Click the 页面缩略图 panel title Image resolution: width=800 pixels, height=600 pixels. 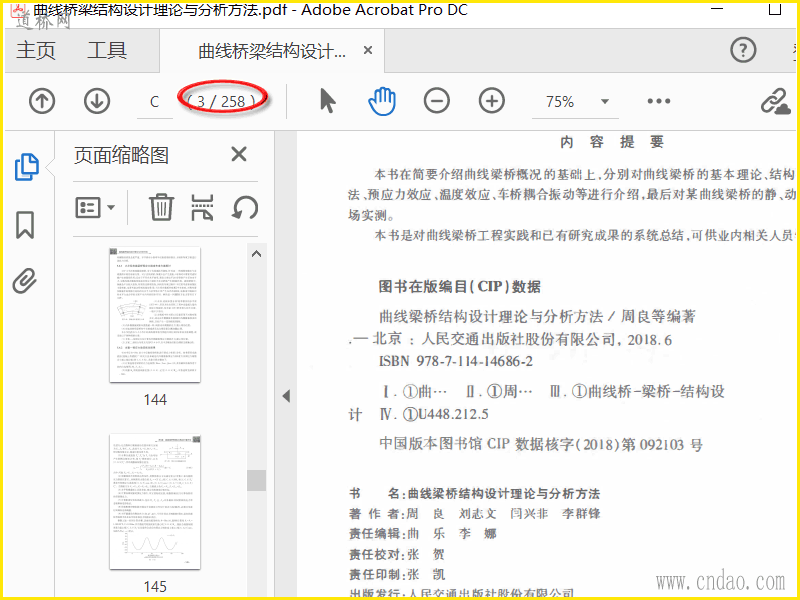[x=121, y=155]
